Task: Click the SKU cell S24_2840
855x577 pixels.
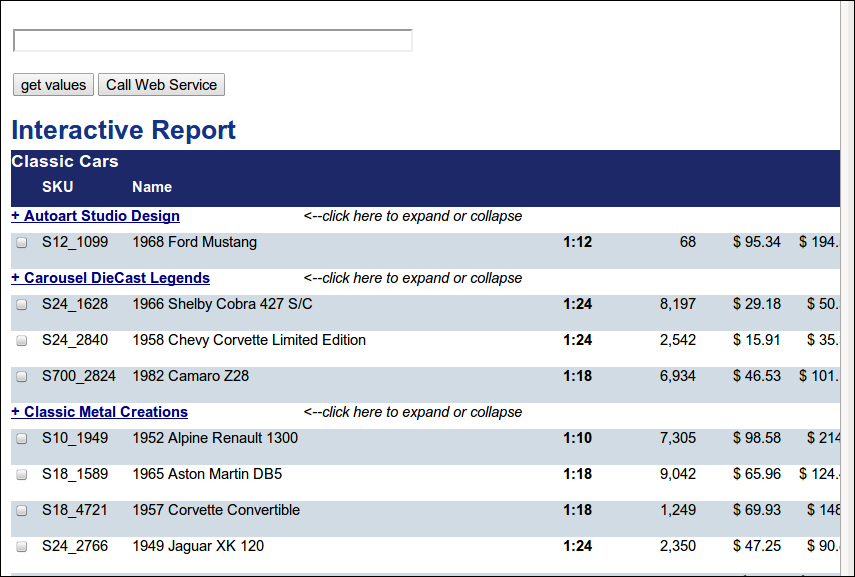Action: point(75,340)
